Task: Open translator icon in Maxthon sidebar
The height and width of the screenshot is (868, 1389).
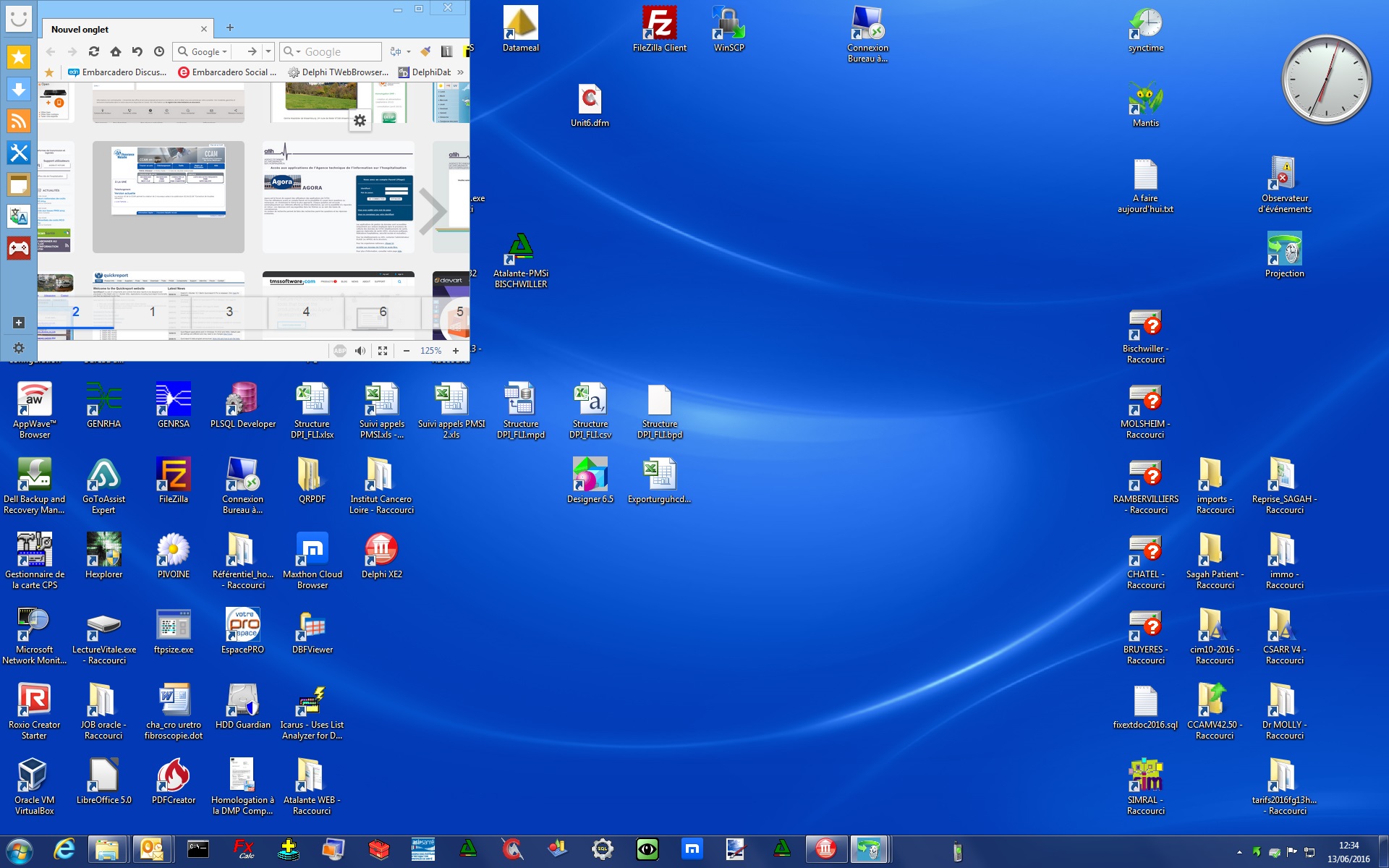Action: [19, 216]
